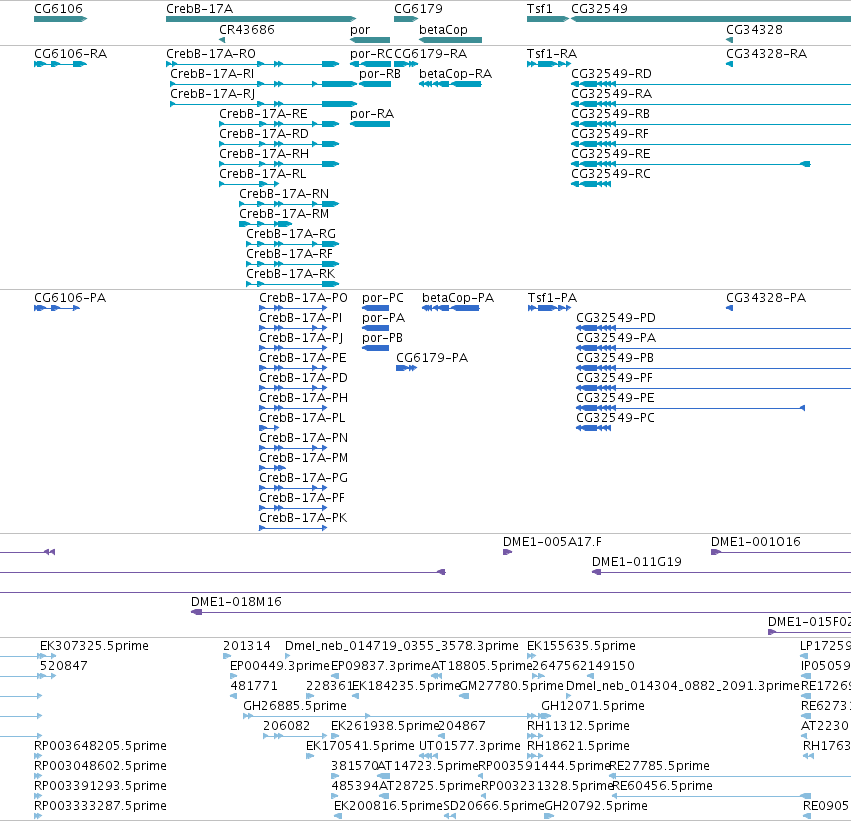Click the por gene label
The width and height of the screenshot is (851, 821).
click(x=360, y=30)
